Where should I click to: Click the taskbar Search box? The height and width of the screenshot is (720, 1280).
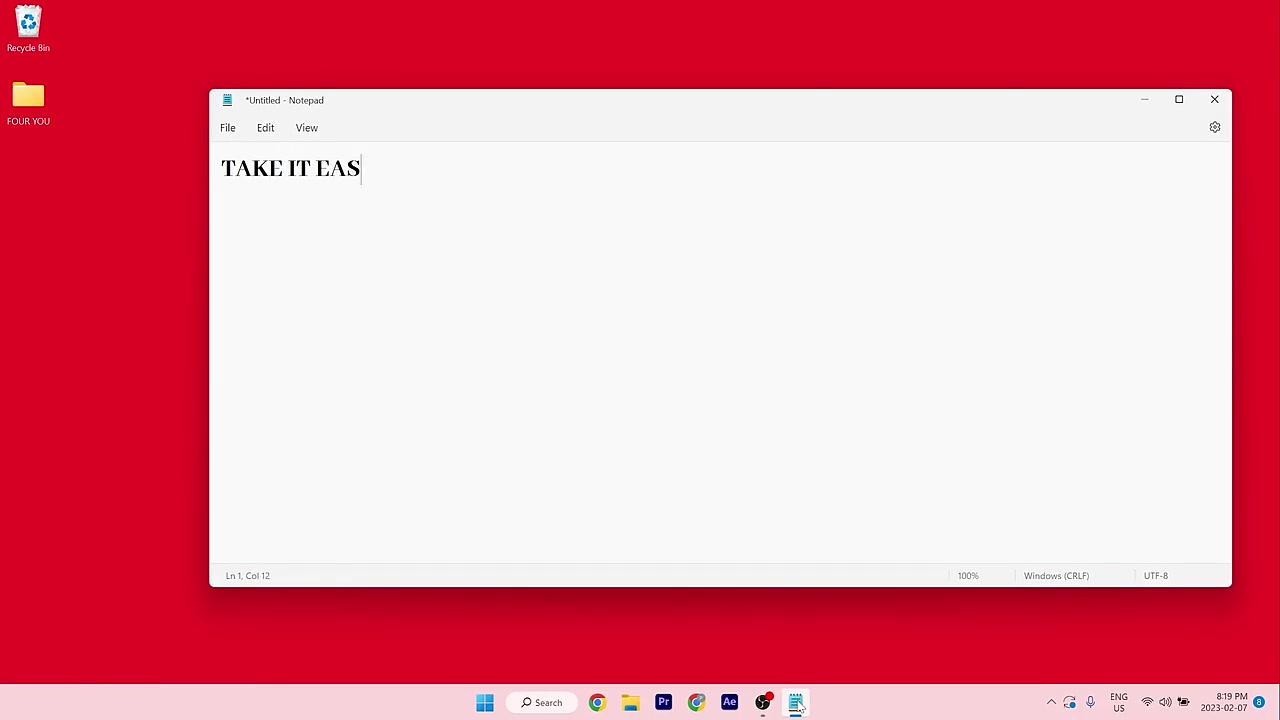point(542,703)
